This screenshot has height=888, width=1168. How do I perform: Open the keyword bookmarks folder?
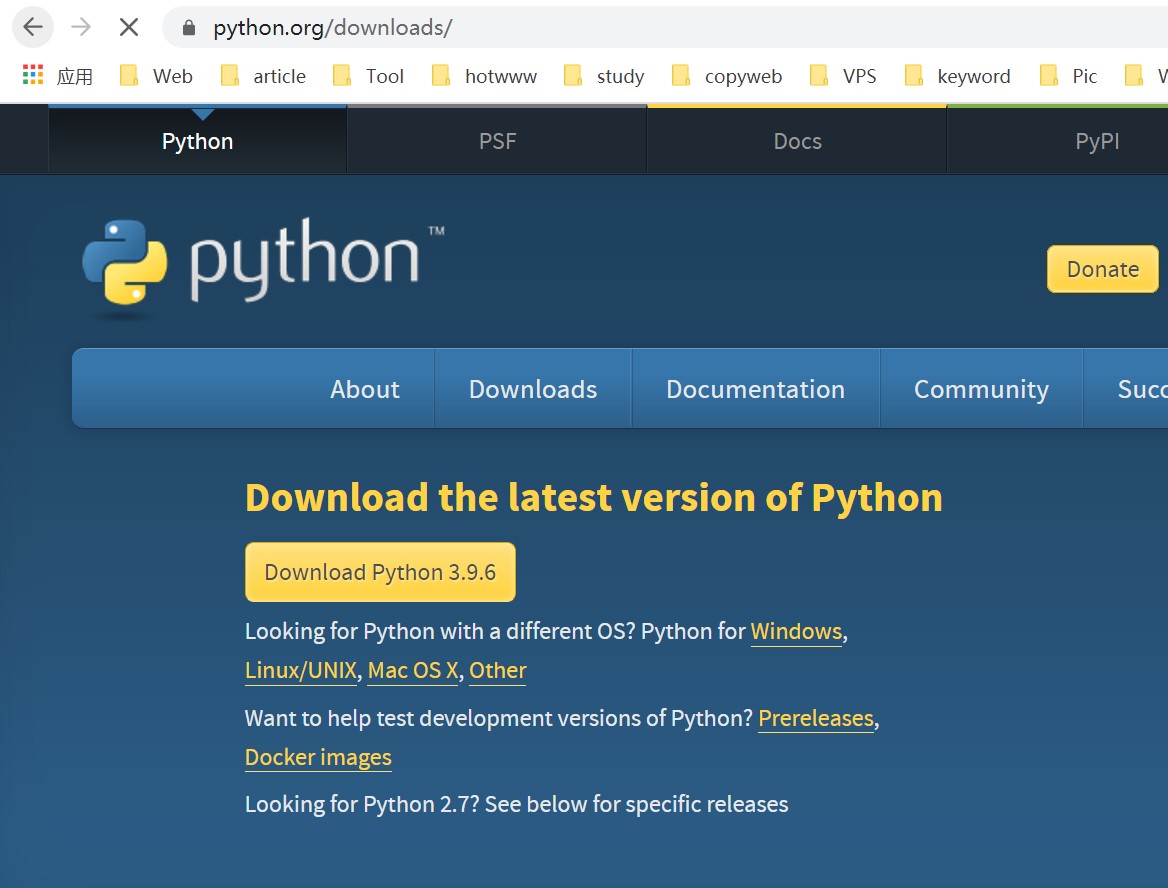click(x=957, y=76)
